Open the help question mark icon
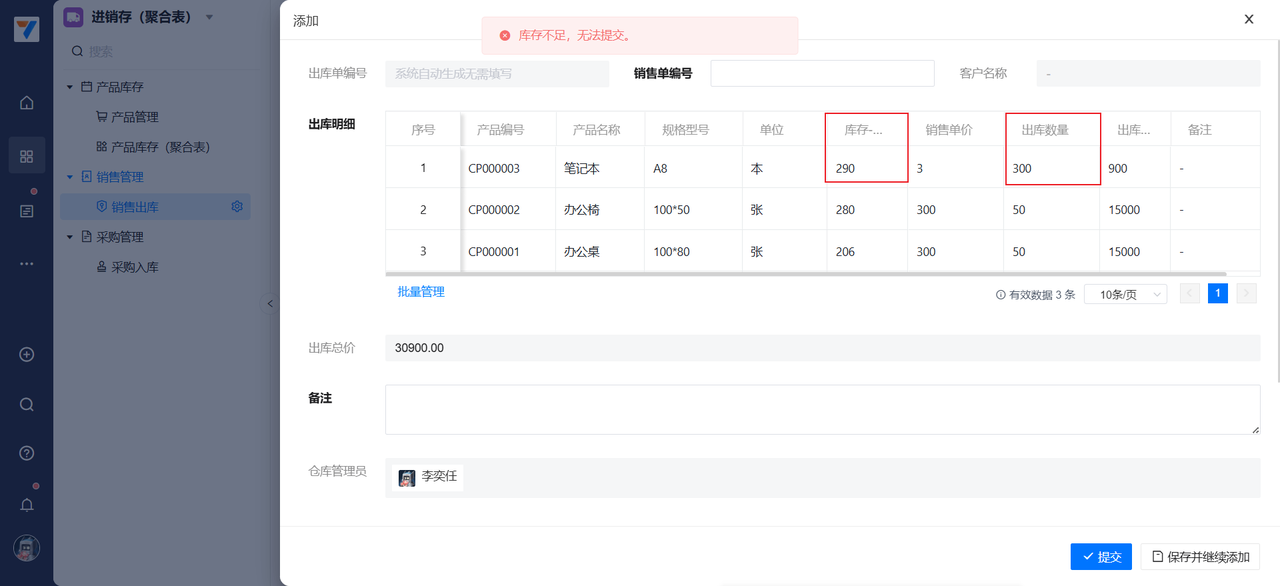 coord(27,453)
